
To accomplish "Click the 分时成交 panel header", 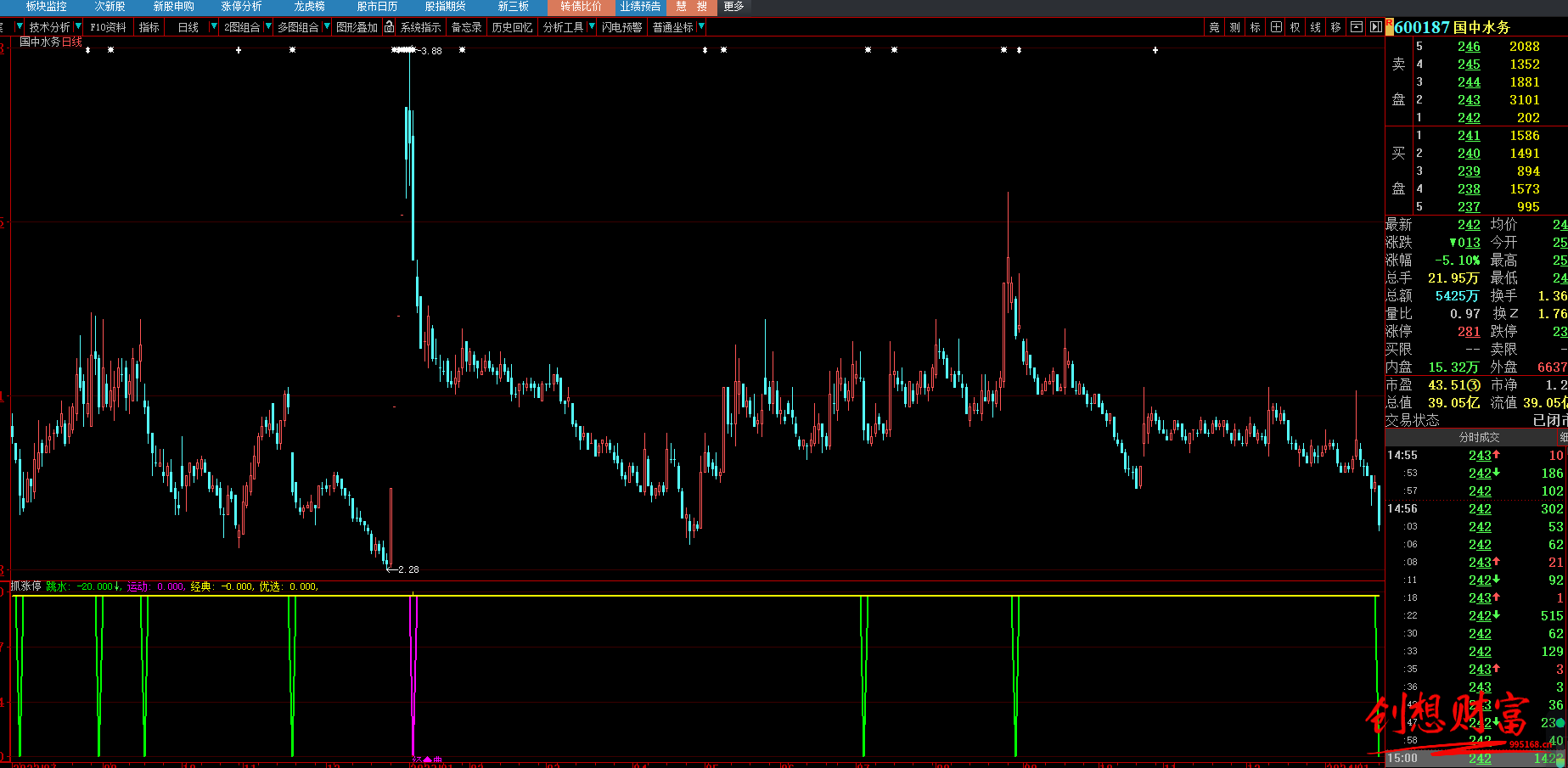I will click(x=1479, y=437).
